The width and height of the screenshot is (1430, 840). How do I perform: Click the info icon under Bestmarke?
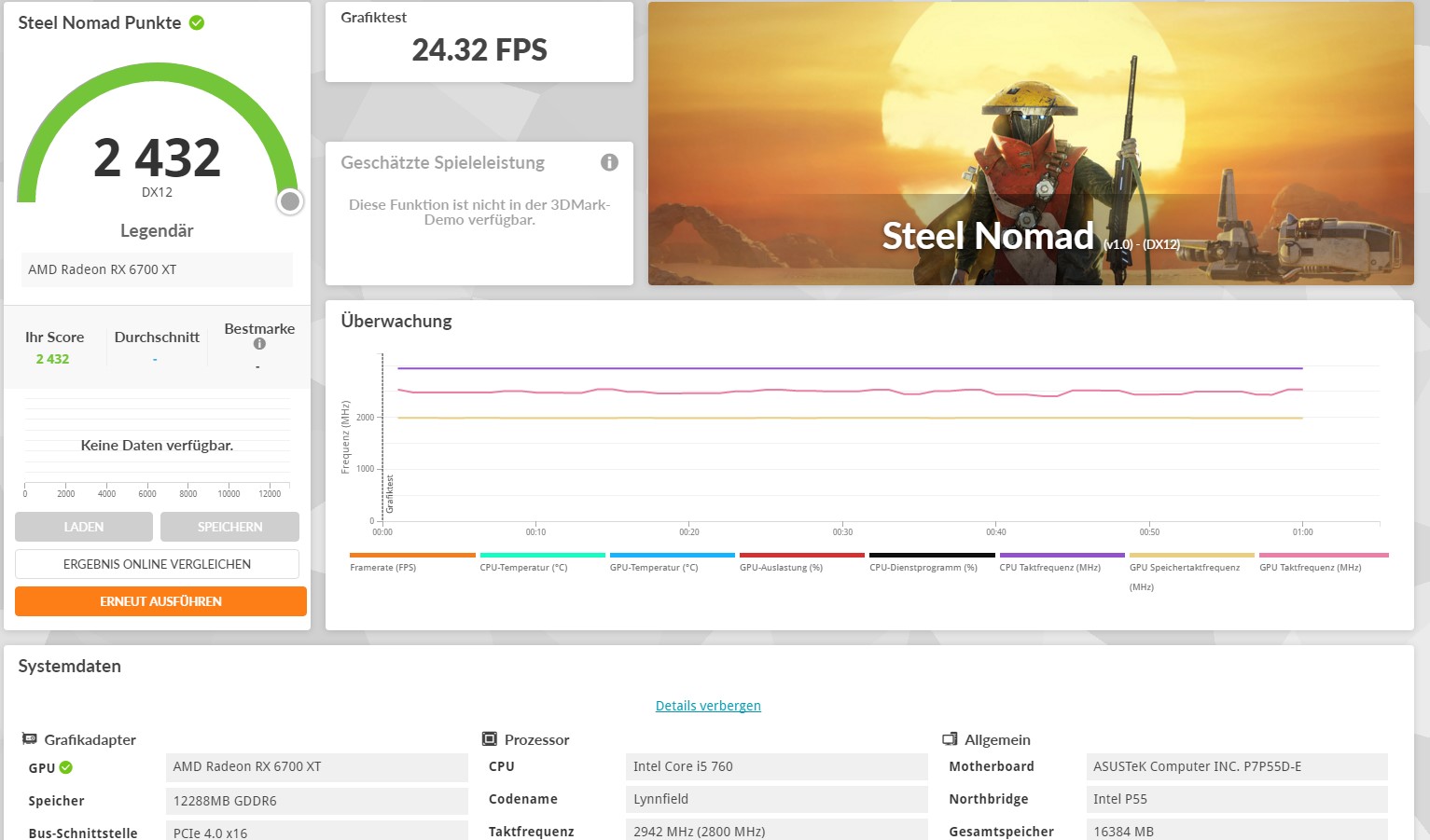259,344
